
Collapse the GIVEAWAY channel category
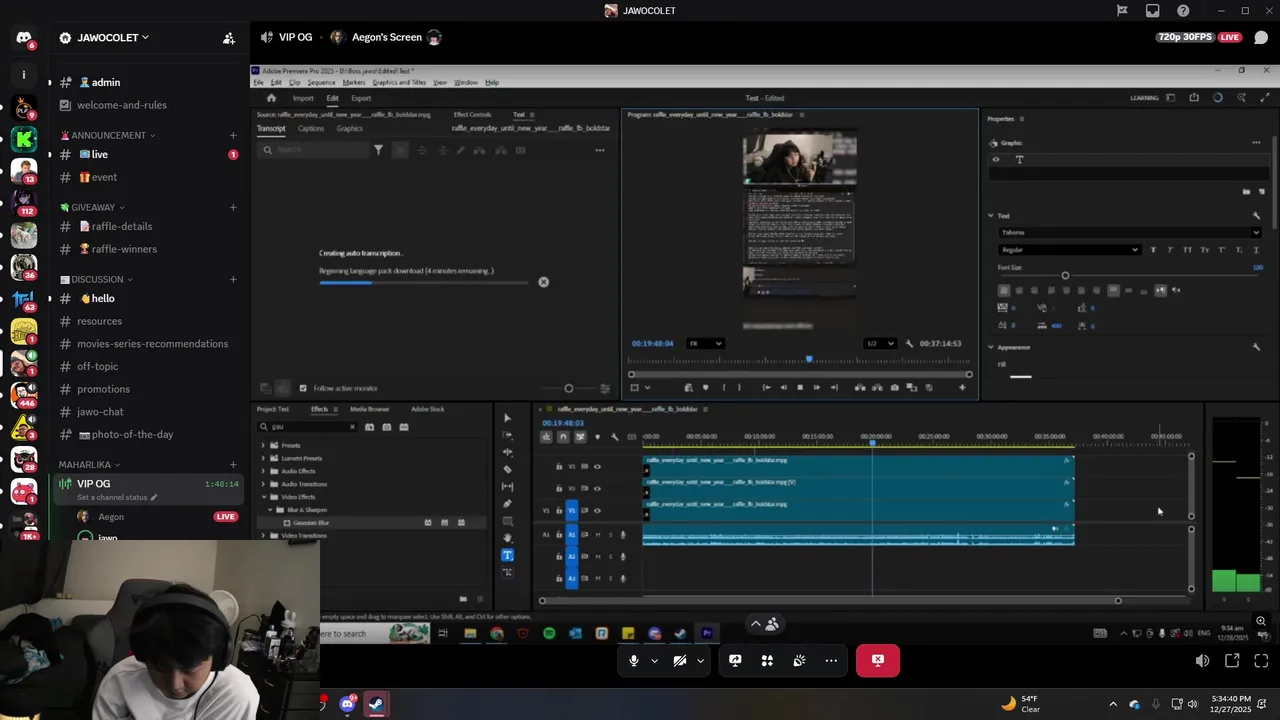coord(93,207)
